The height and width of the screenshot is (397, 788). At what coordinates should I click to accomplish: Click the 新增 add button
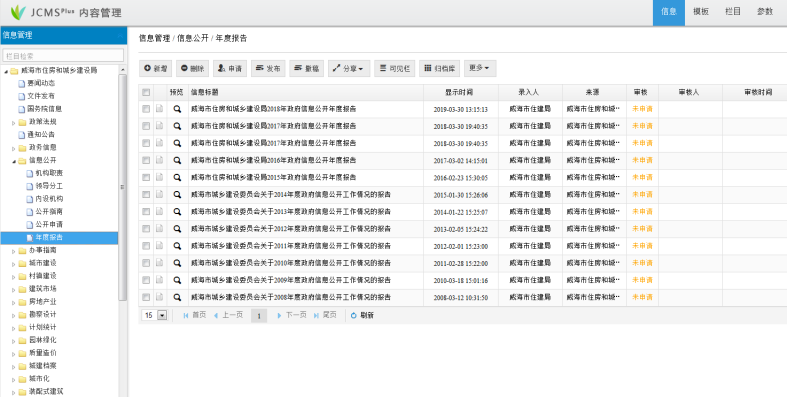(155, 68)
